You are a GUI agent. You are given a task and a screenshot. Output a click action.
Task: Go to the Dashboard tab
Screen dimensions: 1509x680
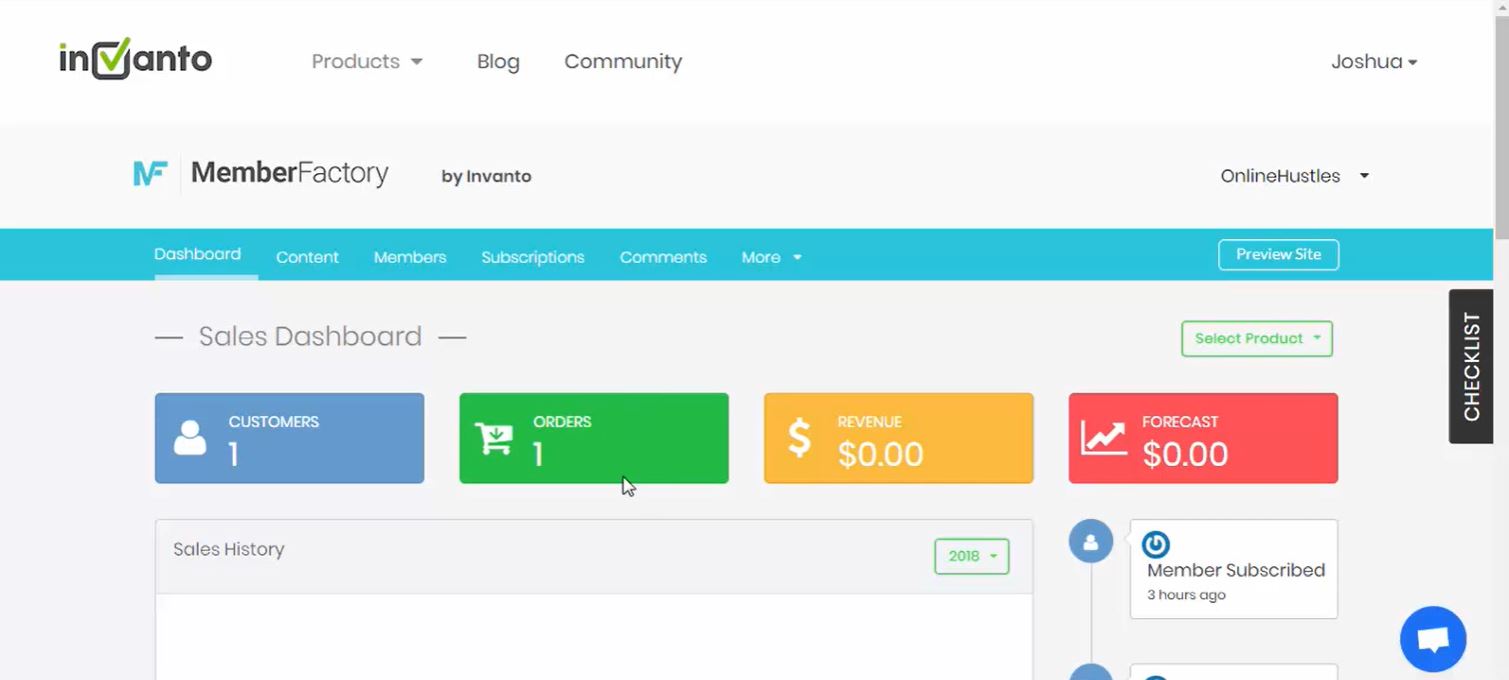tap(197, 254)
